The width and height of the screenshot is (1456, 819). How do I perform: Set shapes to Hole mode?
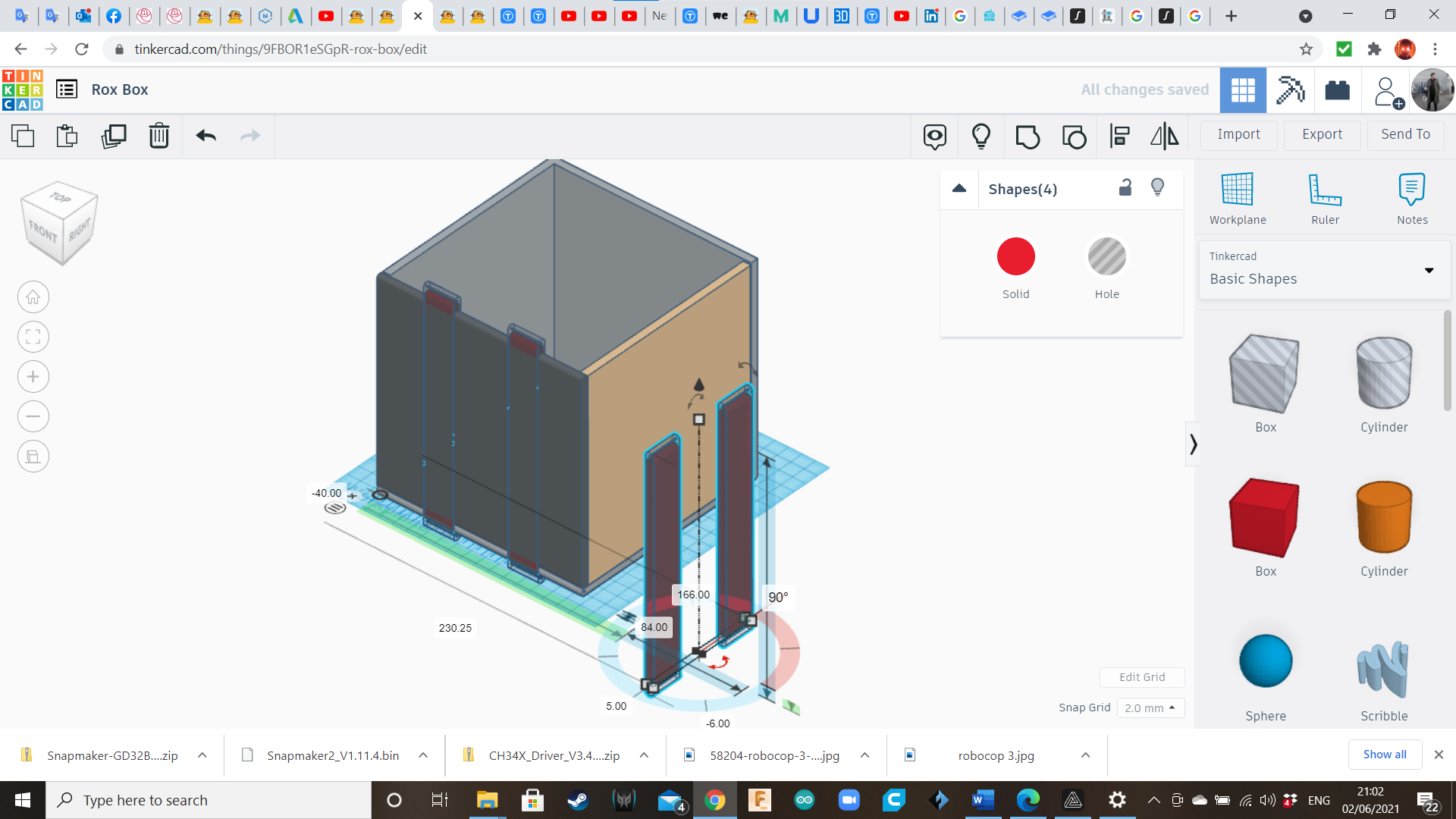(x=1106, y=257)
